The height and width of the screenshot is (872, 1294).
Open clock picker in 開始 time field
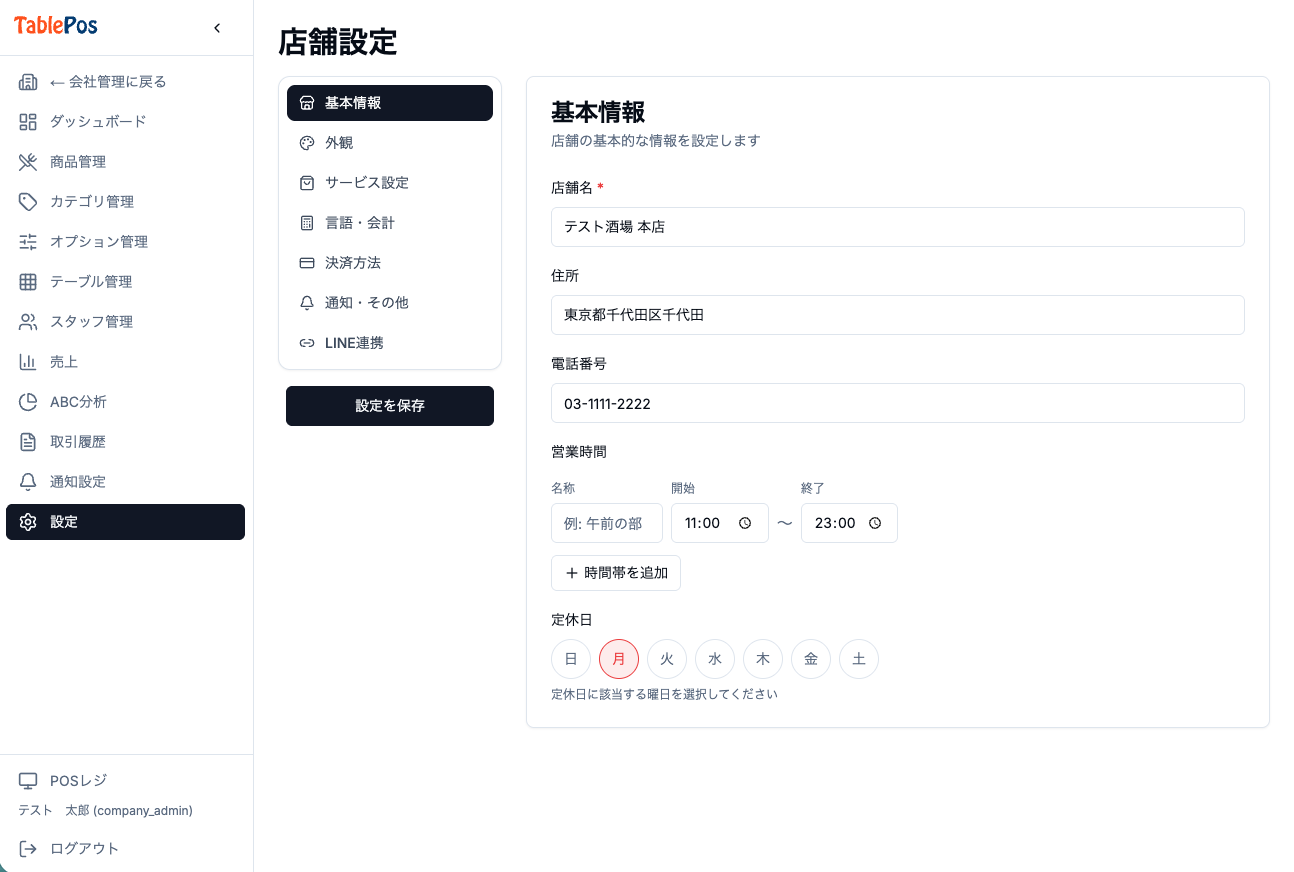[745, 523]
